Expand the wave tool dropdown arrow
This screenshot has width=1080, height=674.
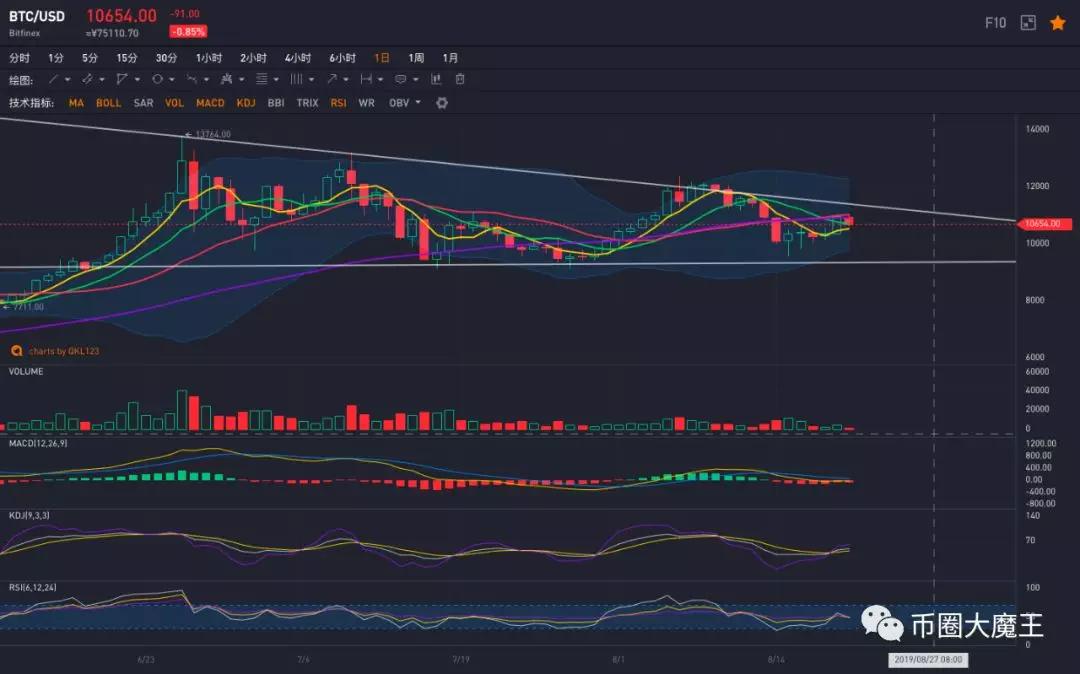[206, 80]
